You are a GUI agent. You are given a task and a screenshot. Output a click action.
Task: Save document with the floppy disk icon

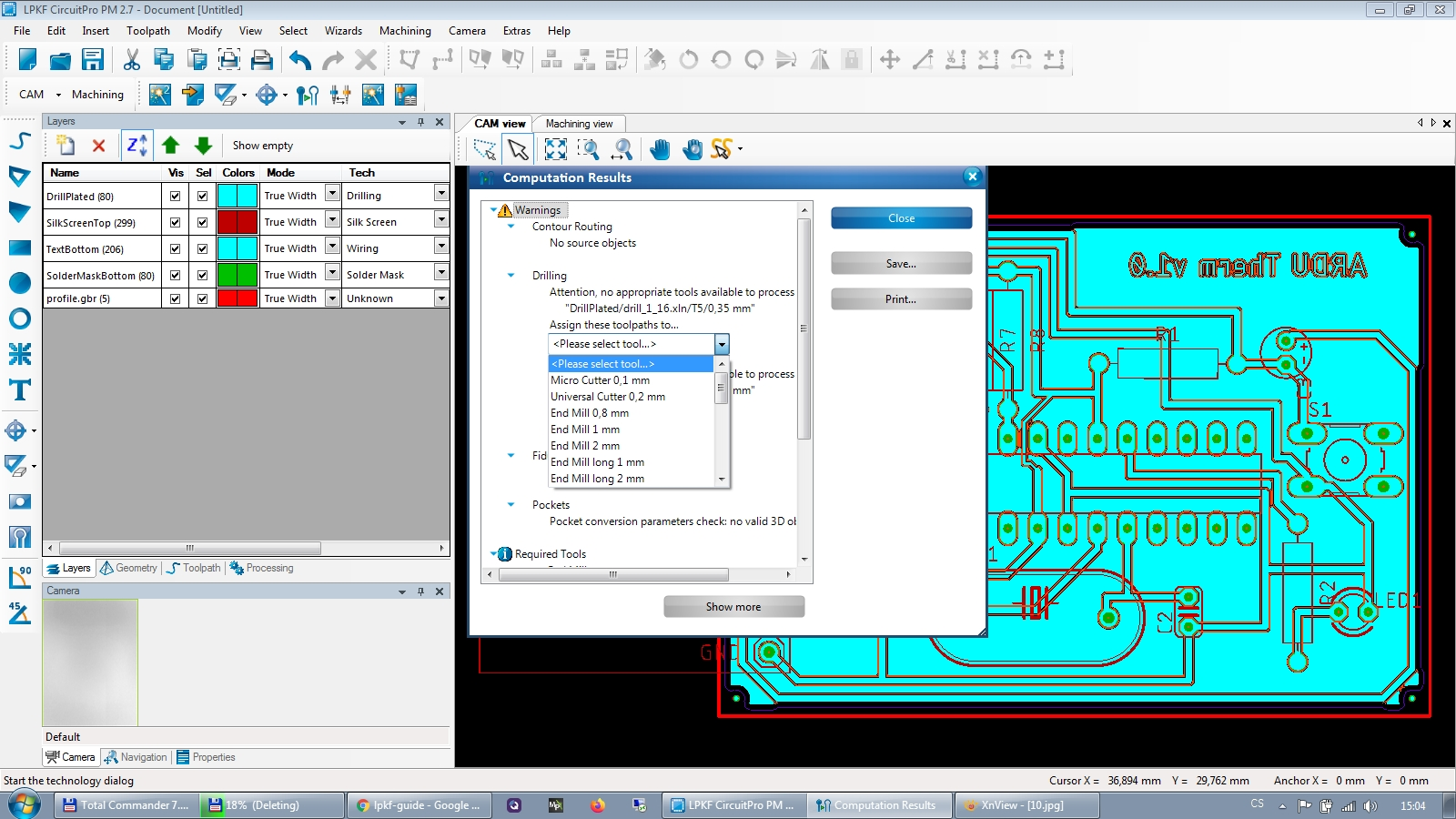(93, 60)
